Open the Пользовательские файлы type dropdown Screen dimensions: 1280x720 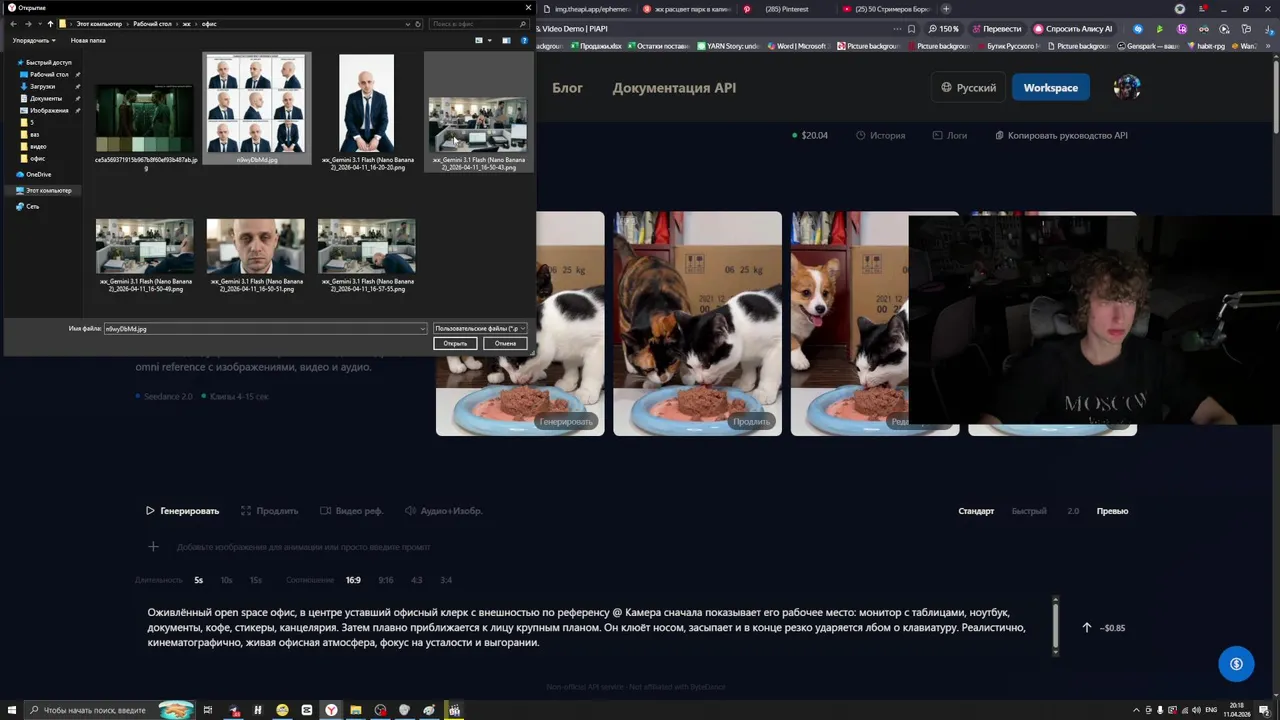click(480, 329)
